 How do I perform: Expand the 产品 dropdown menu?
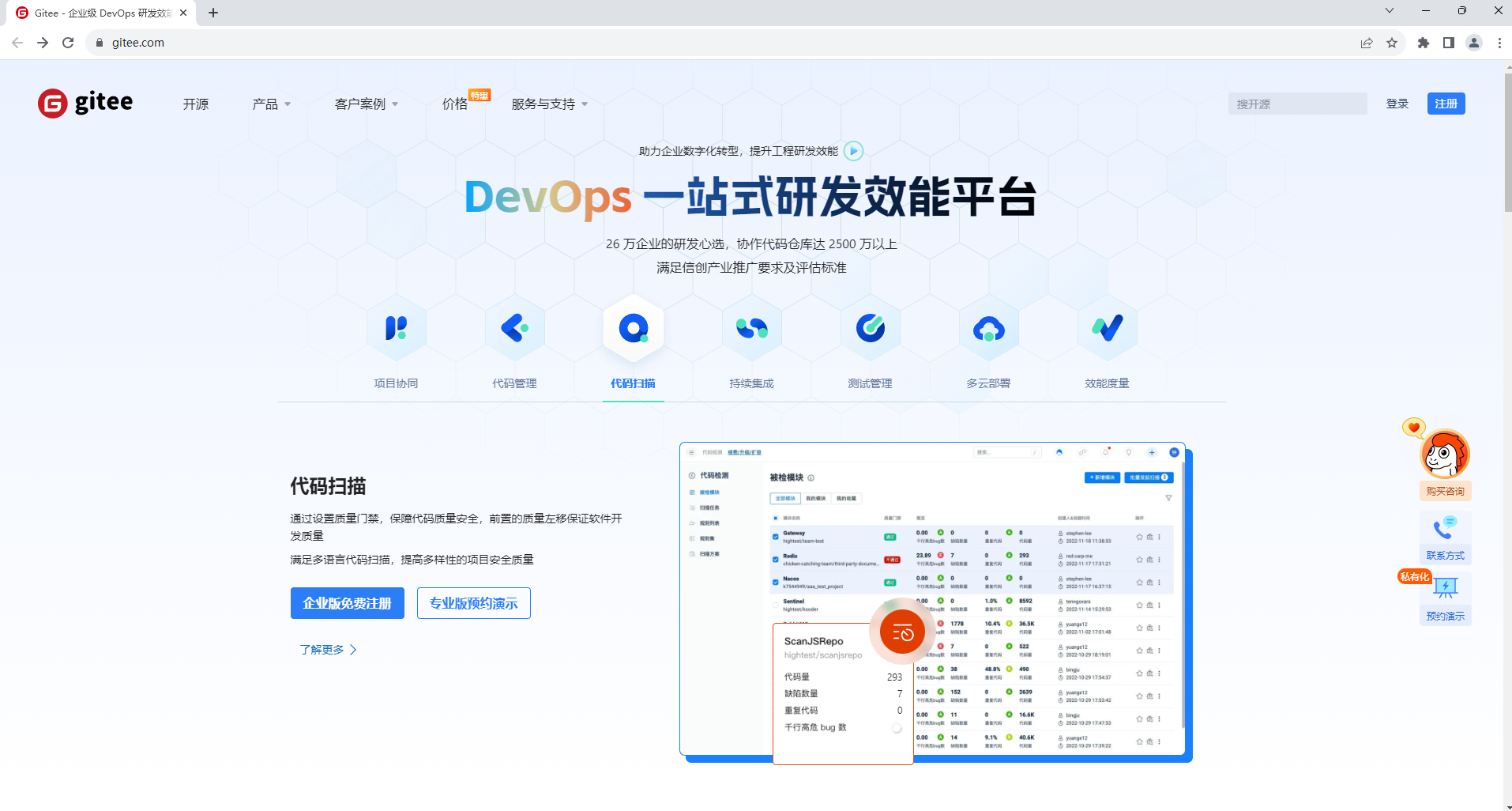coord(271,104)
